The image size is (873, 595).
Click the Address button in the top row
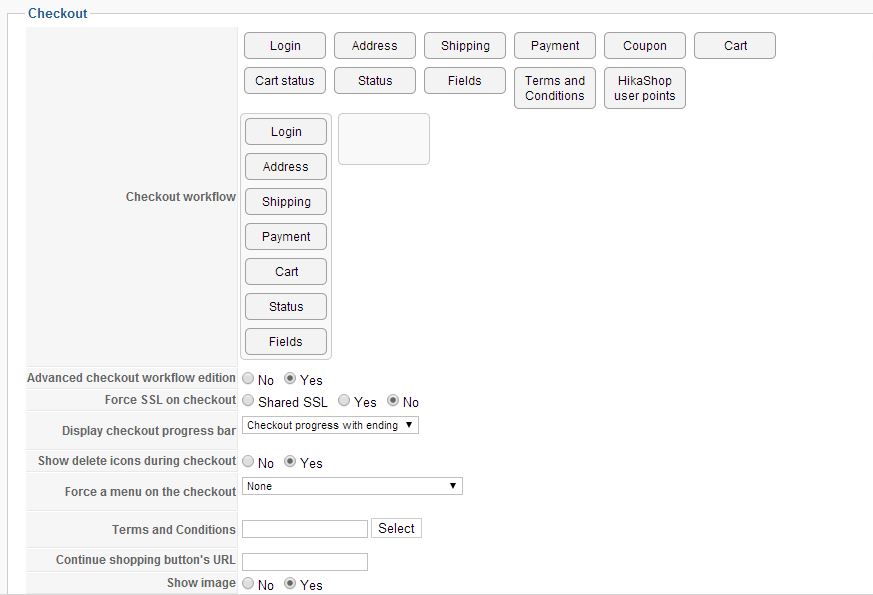pyautogui.click(x=375, y=46)
